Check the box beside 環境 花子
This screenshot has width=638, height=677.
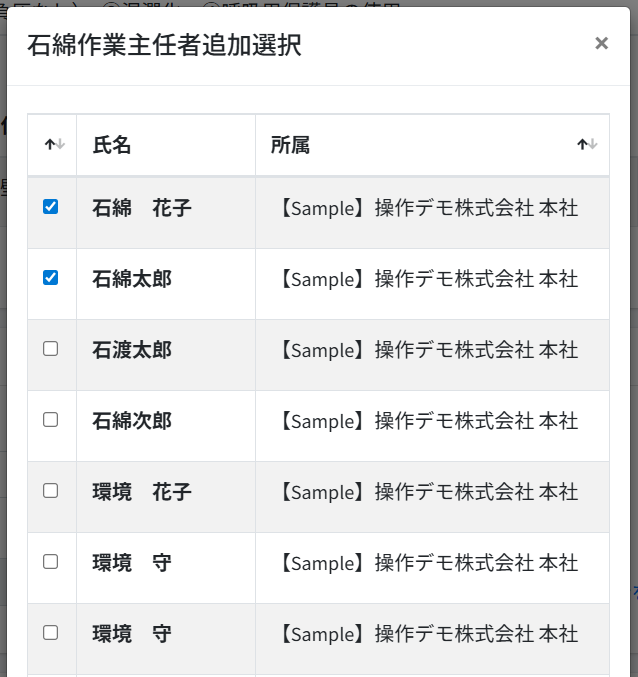tap(51, 491)
